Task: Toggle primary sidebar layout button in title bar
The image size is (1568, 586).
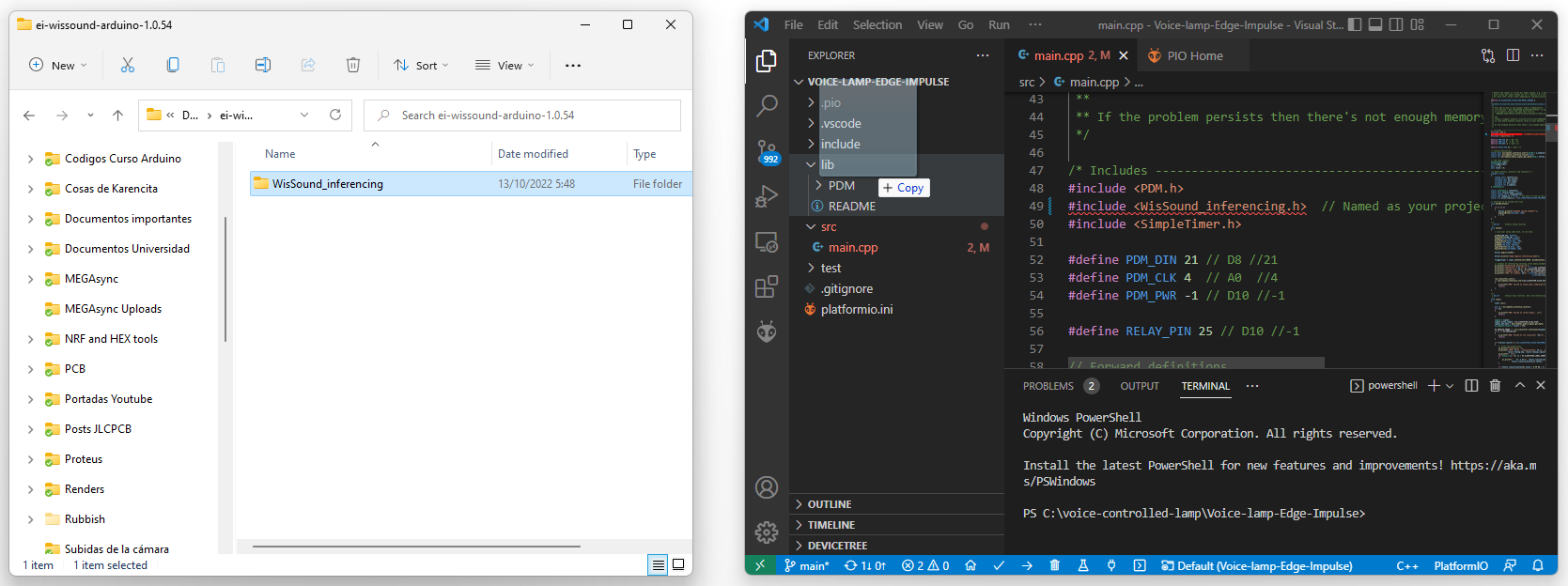Action: pos(1355,24)
